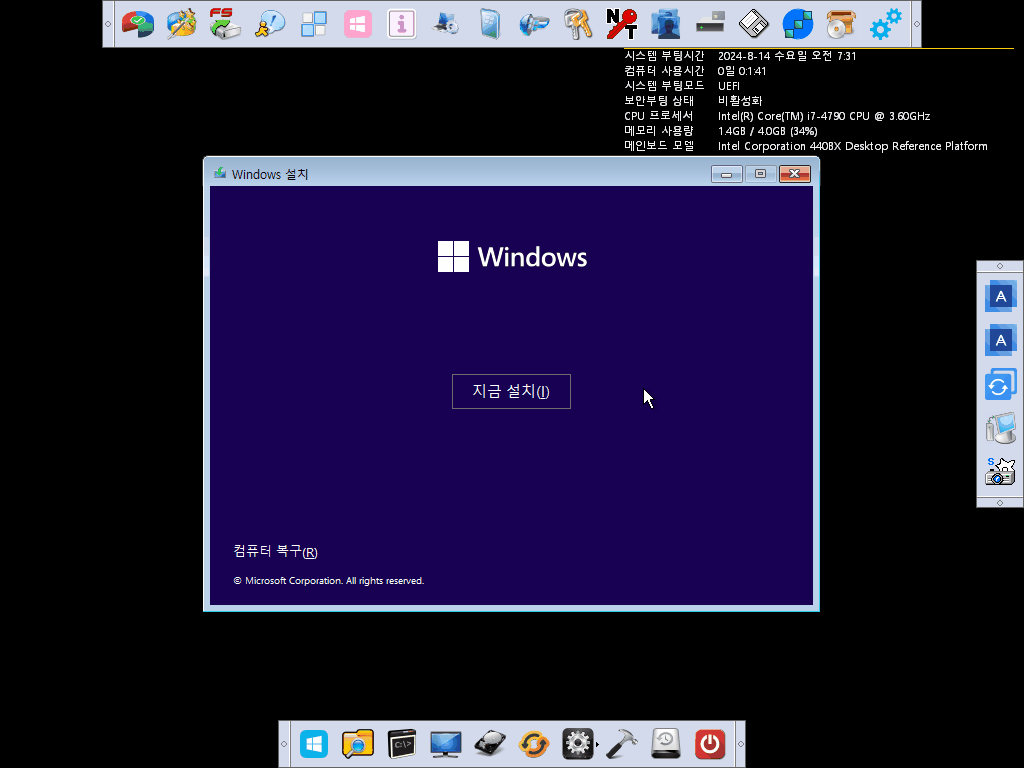
Task: Launch the command prompt icon
Action: [x=402, y=744]
